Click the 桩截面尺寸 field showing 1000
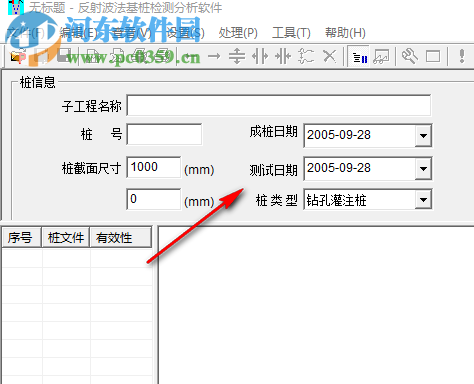474x384 pixels. tap(154, 167)
